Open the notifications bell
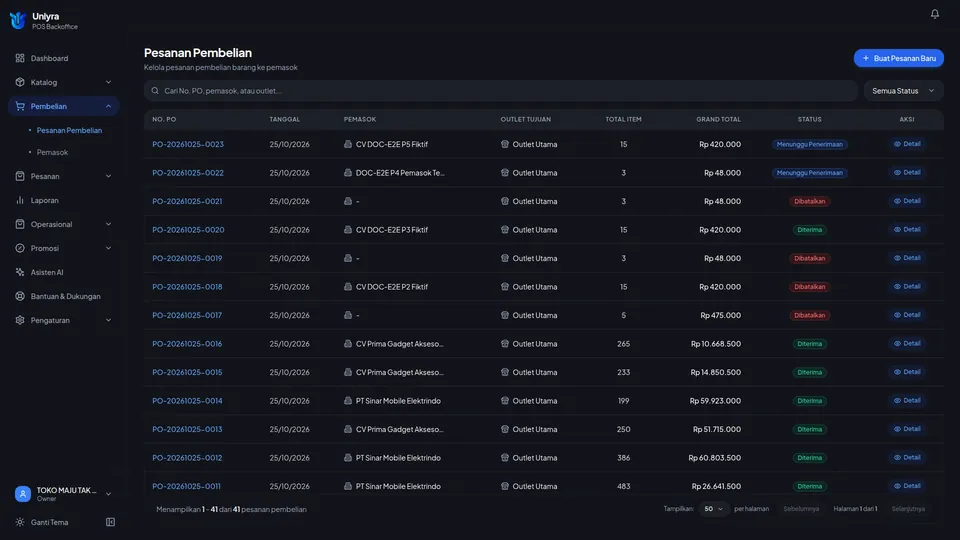The width and height of the screenshot is (960, 540). click(x=934, y=13)
